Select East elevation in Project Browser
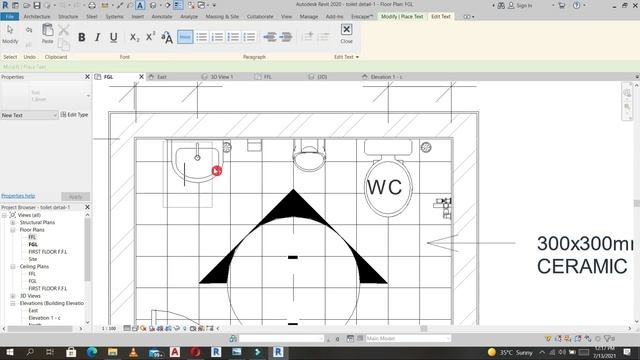 33,311
